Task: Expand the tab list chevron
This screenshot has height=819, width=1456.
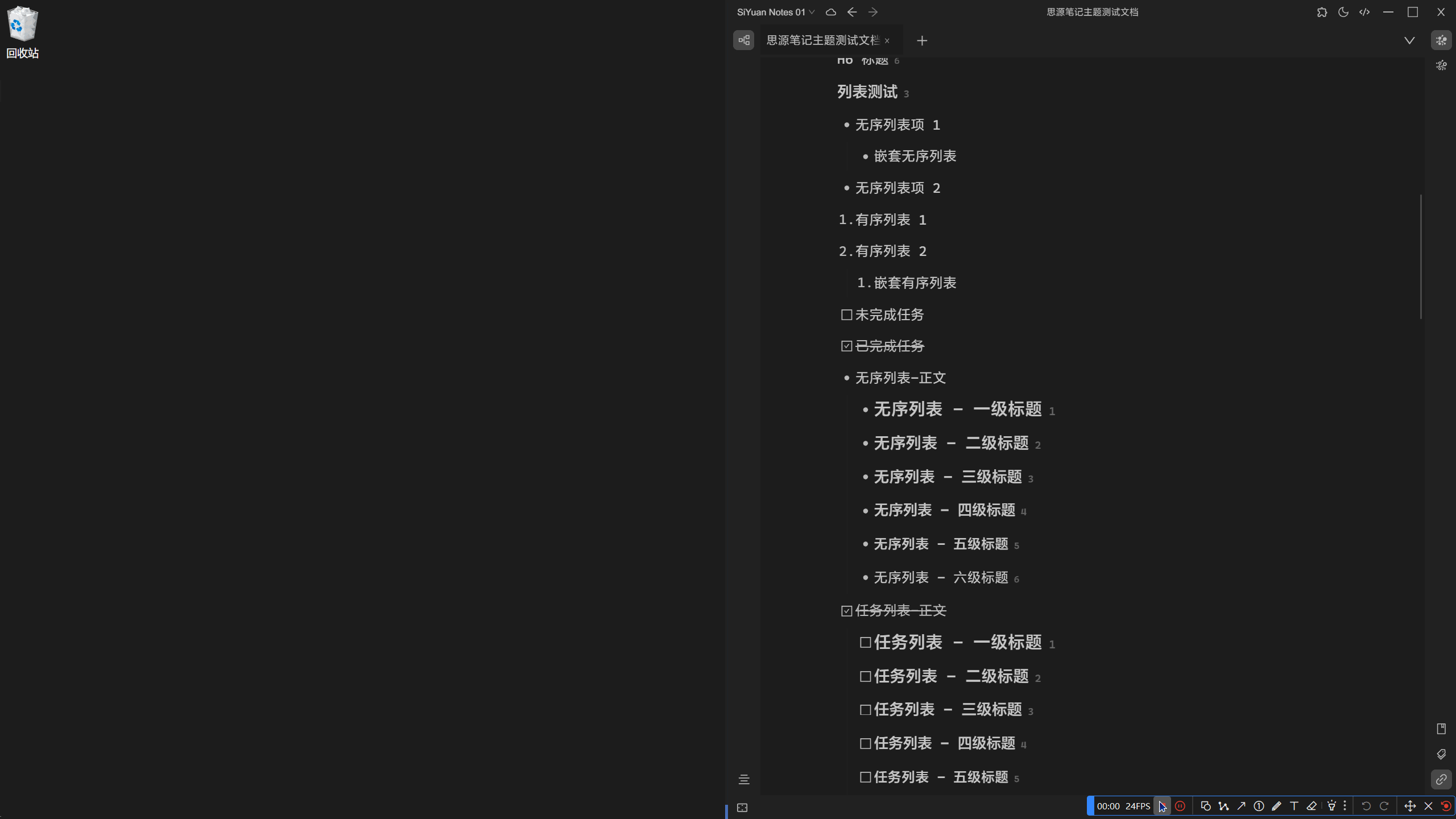Action: point(1409,40)
